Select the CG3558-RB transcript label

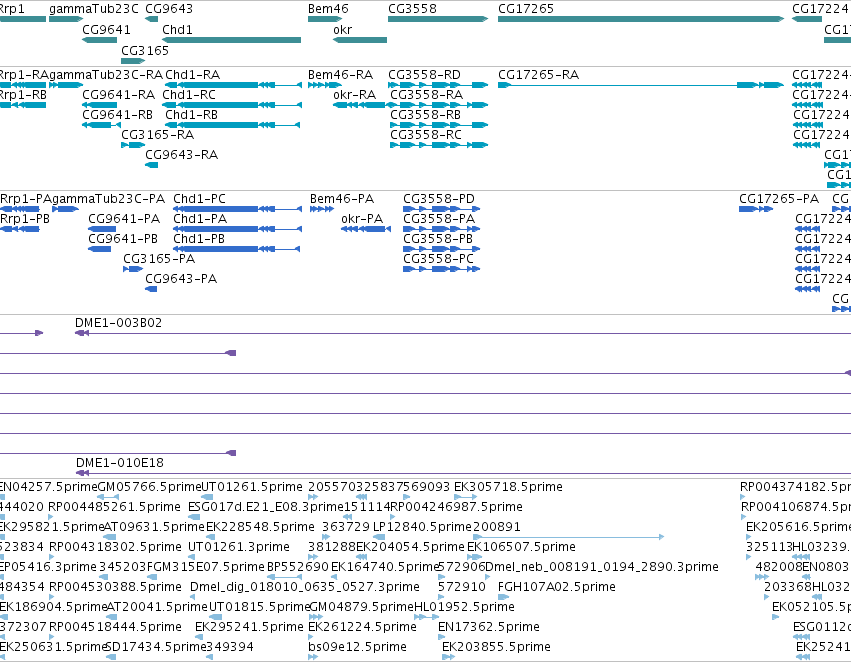pyautogui.click(x=426, y=115)
